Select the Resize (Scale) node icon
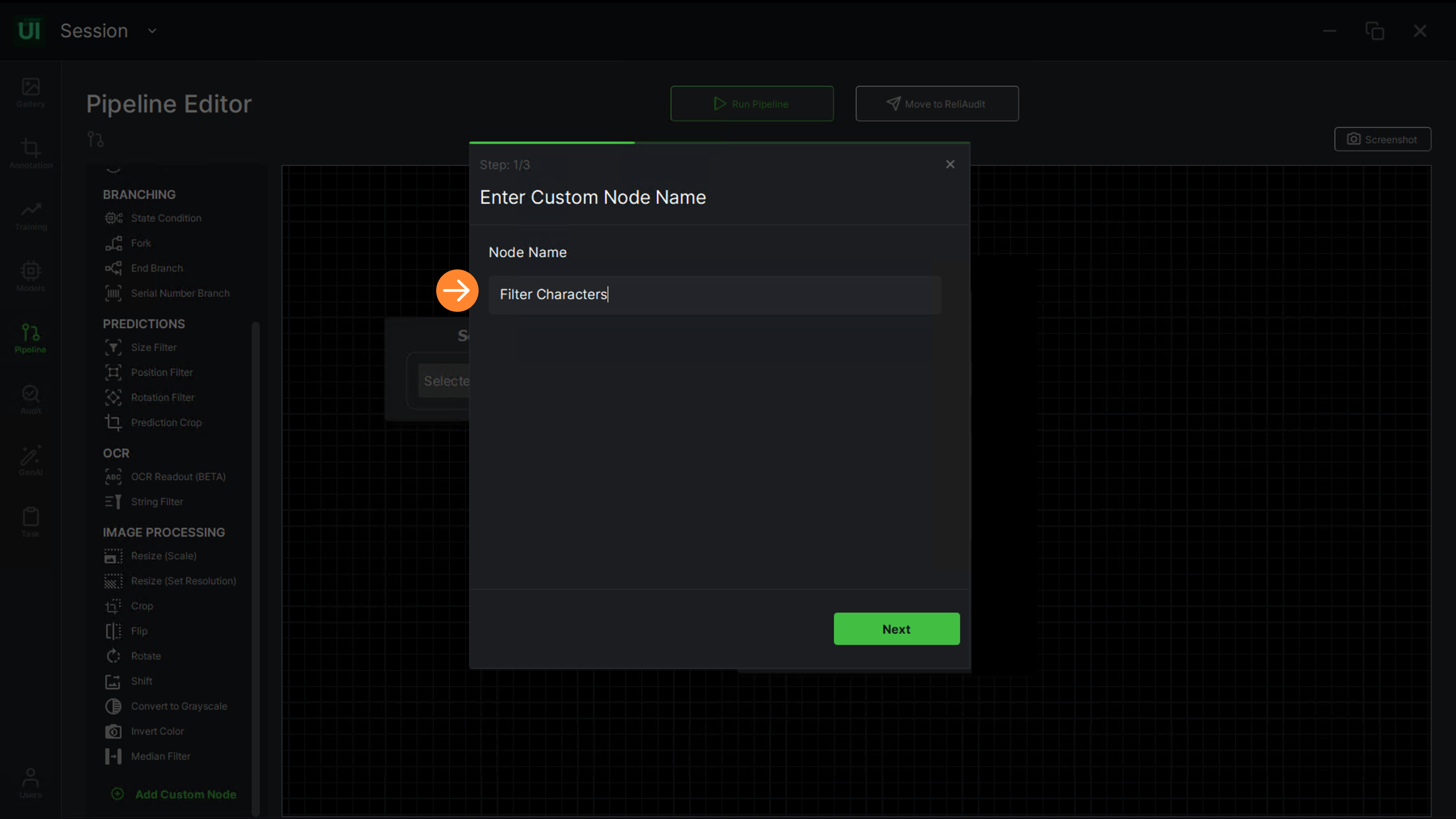This screenshot has height=819, width=1456. click(x=113, y=556)
